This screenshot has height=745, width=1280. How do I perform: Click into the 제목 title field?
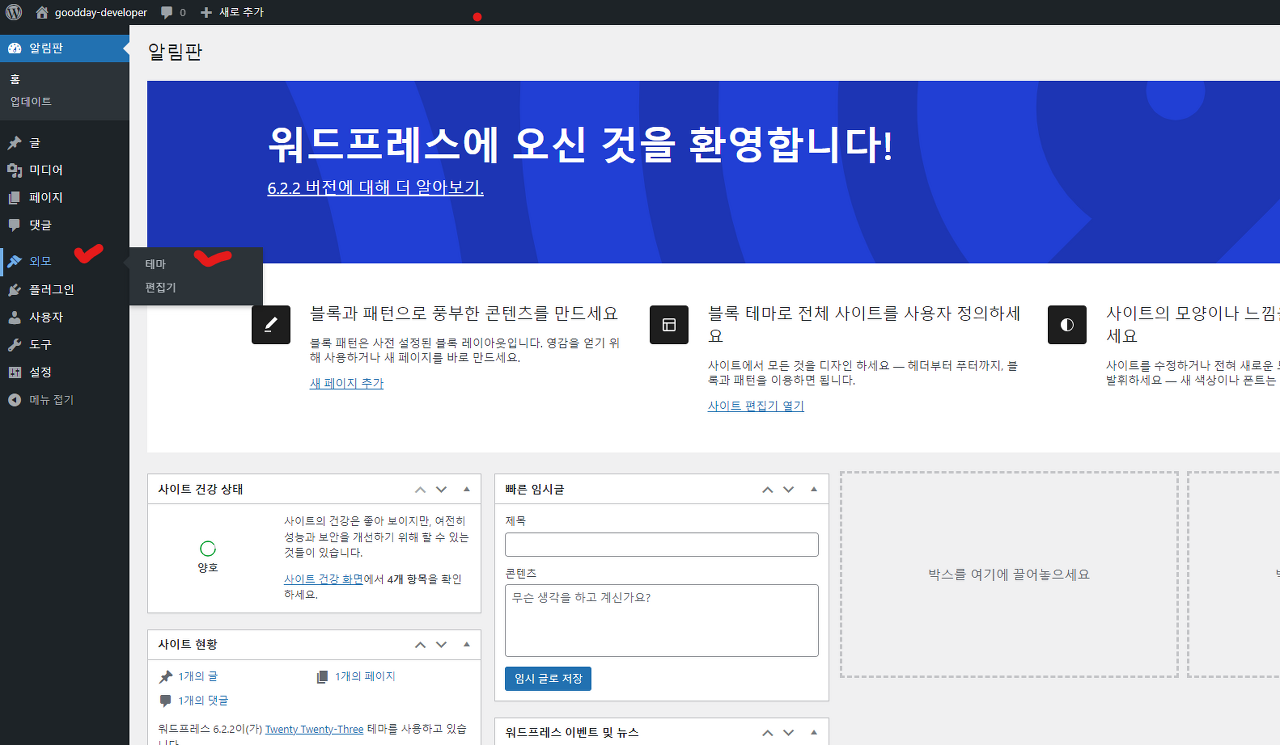662,545
